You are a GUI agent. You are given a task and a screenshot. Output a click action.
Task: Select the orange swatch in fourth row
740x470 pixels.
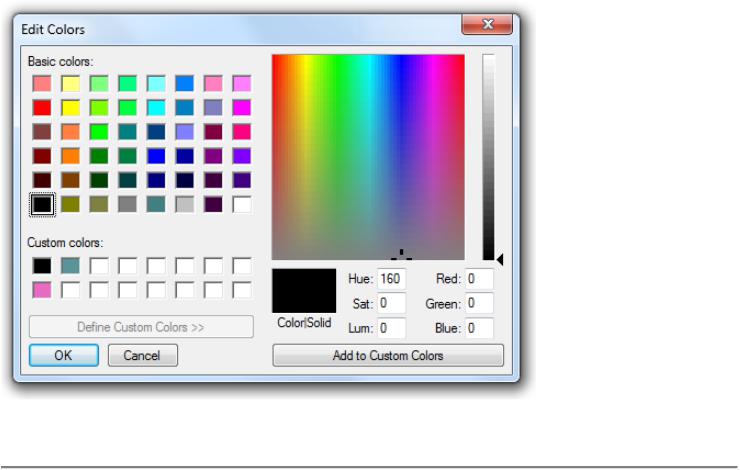pyautogui.click(x=70, y=156)
